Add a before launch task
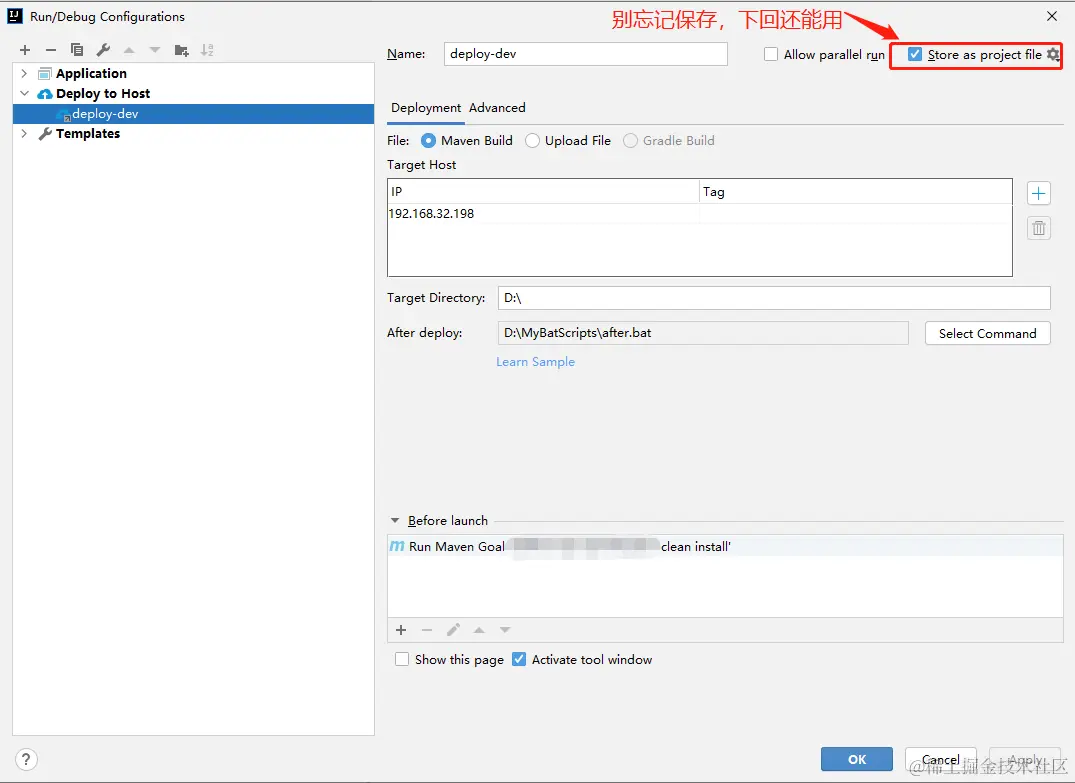 401,630
